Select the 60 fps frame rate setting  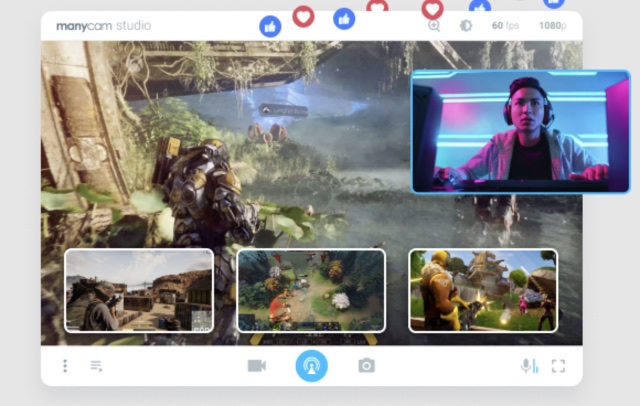click(x=505, y=26)
